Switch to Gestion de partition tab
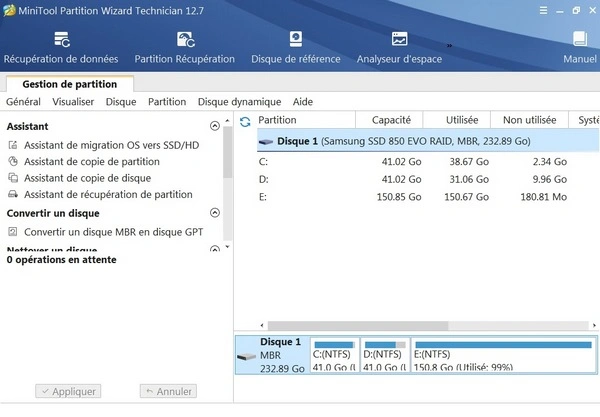This screenshot has width=600, height=417. coord(69,84)
